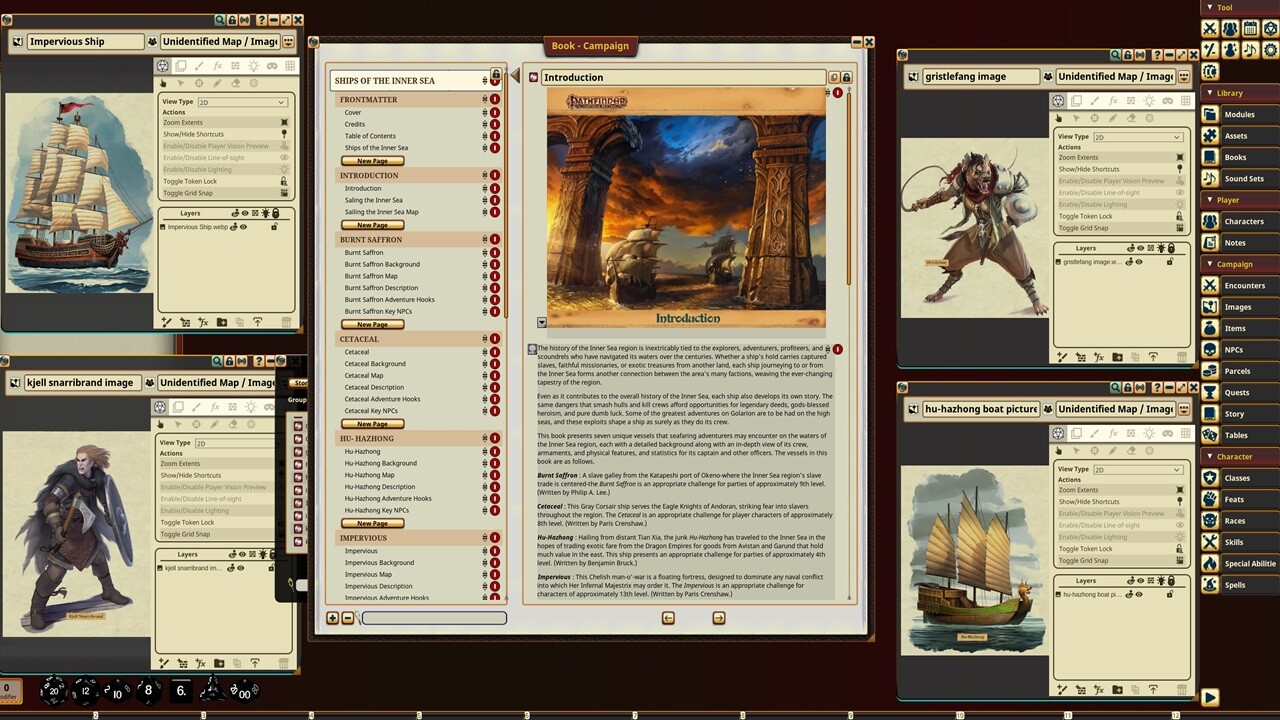Toggle Grid Snap in the hu-hazhong boat panel

tap(1083, 560)
